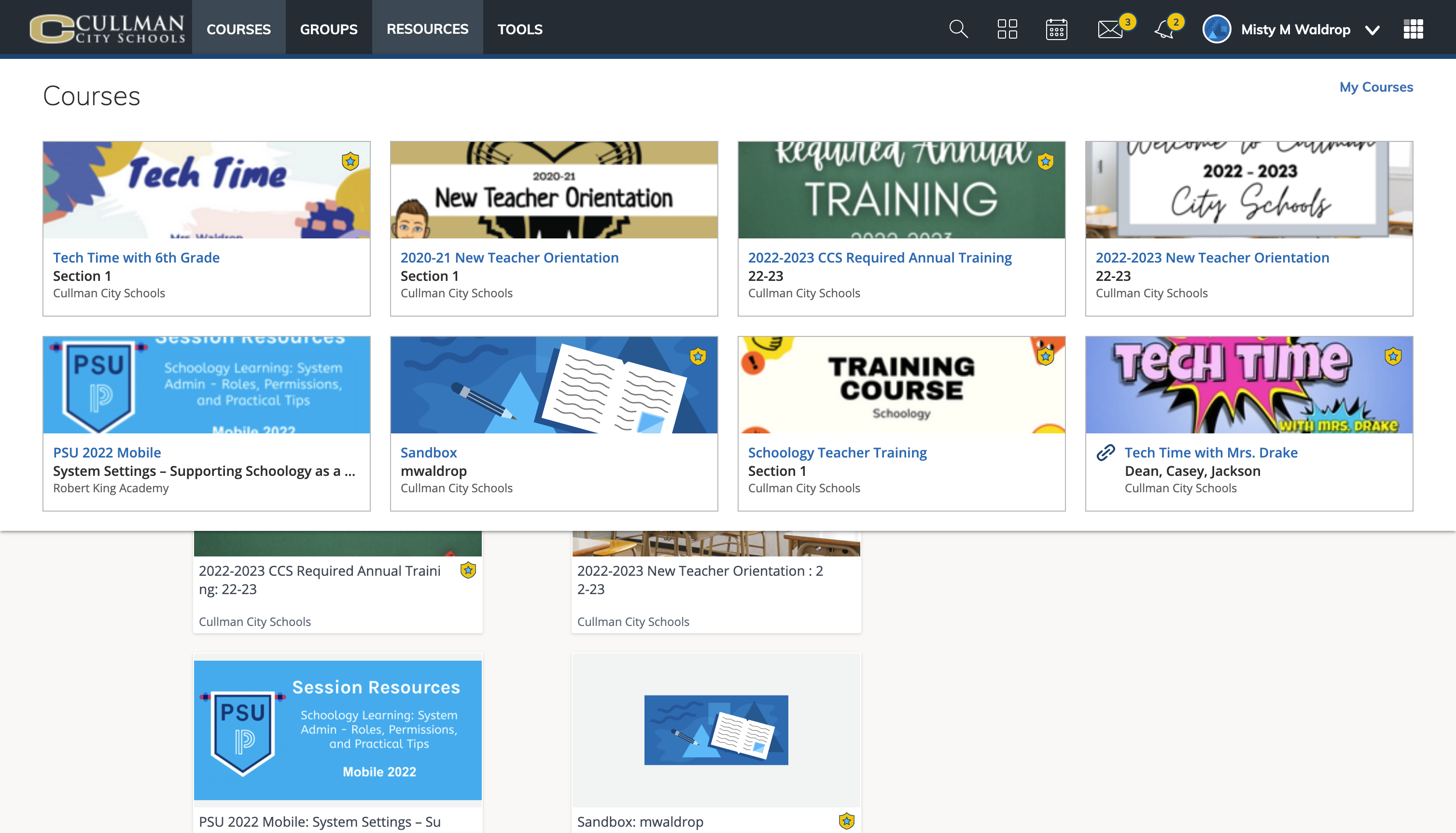Click admin badge on Tech Time Mrs. Drake card

1393,357
